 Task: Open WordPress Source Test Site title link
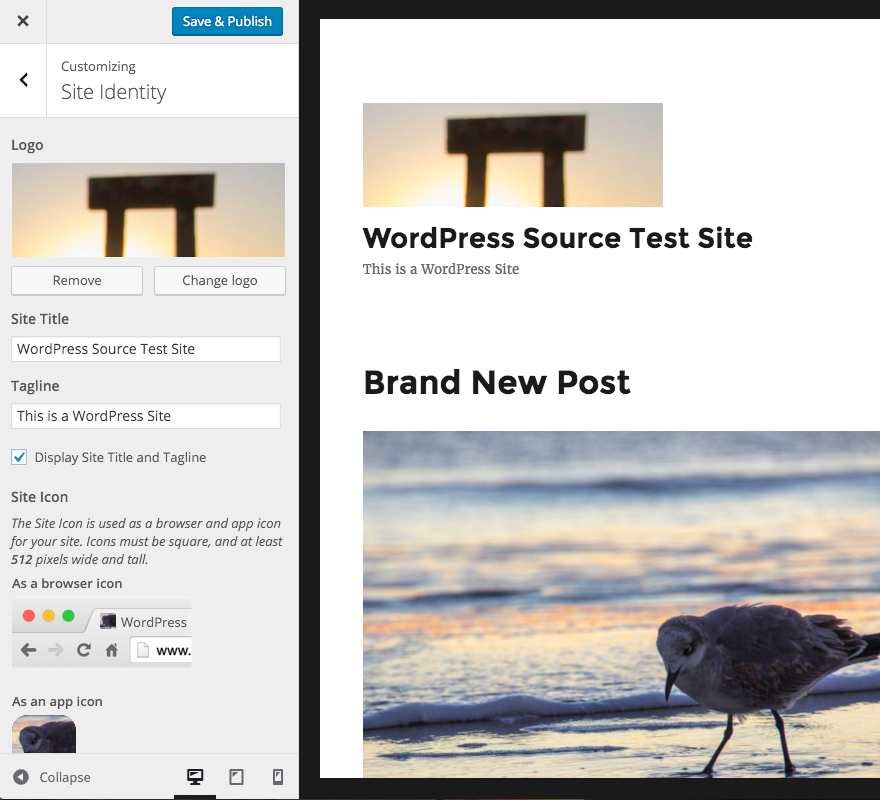pos(557,238)
